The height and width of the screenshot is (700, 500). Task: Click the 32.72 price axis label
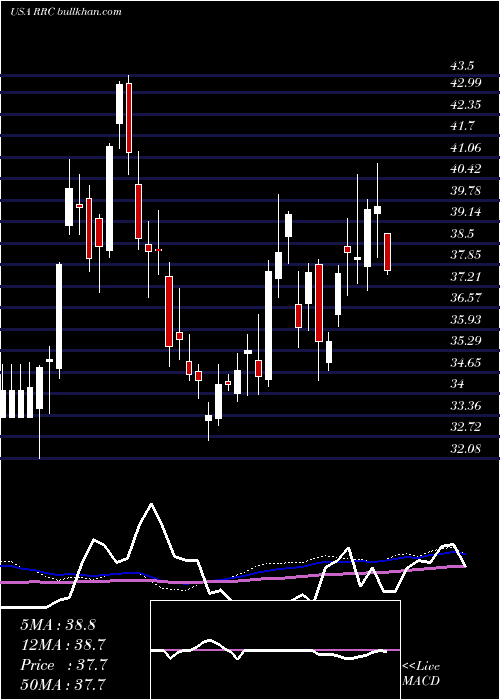[x=466, y=427]
